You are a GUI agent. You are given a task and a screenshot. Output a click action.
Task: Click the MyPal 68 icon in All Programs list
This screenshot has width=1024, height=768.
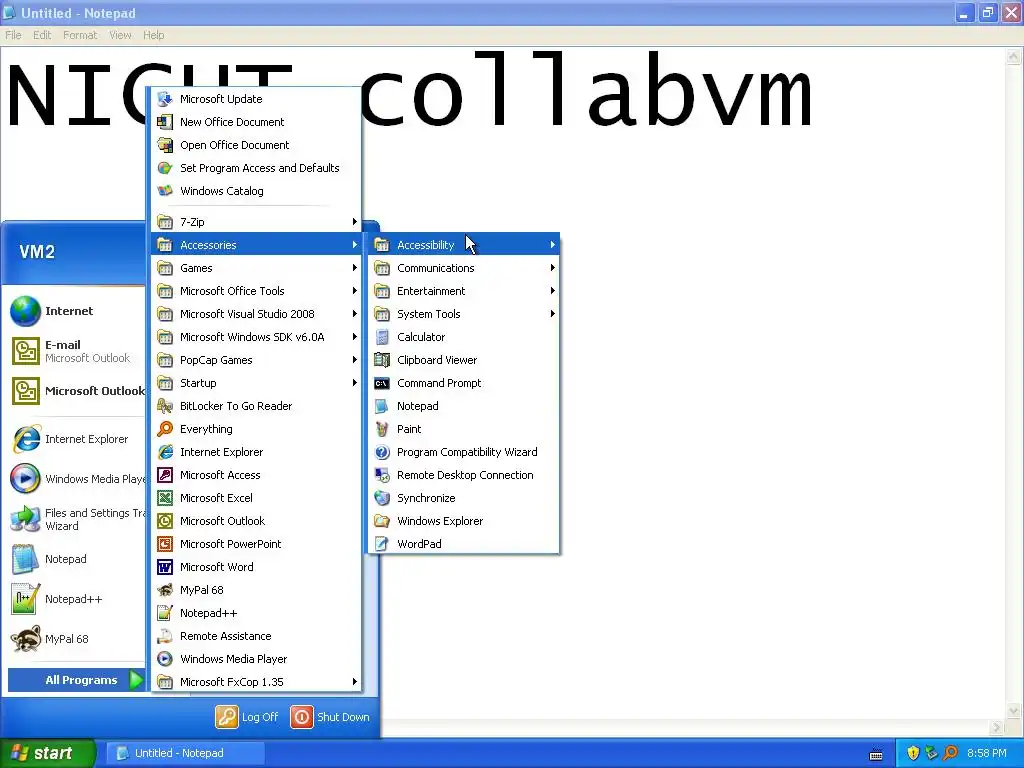165,590
